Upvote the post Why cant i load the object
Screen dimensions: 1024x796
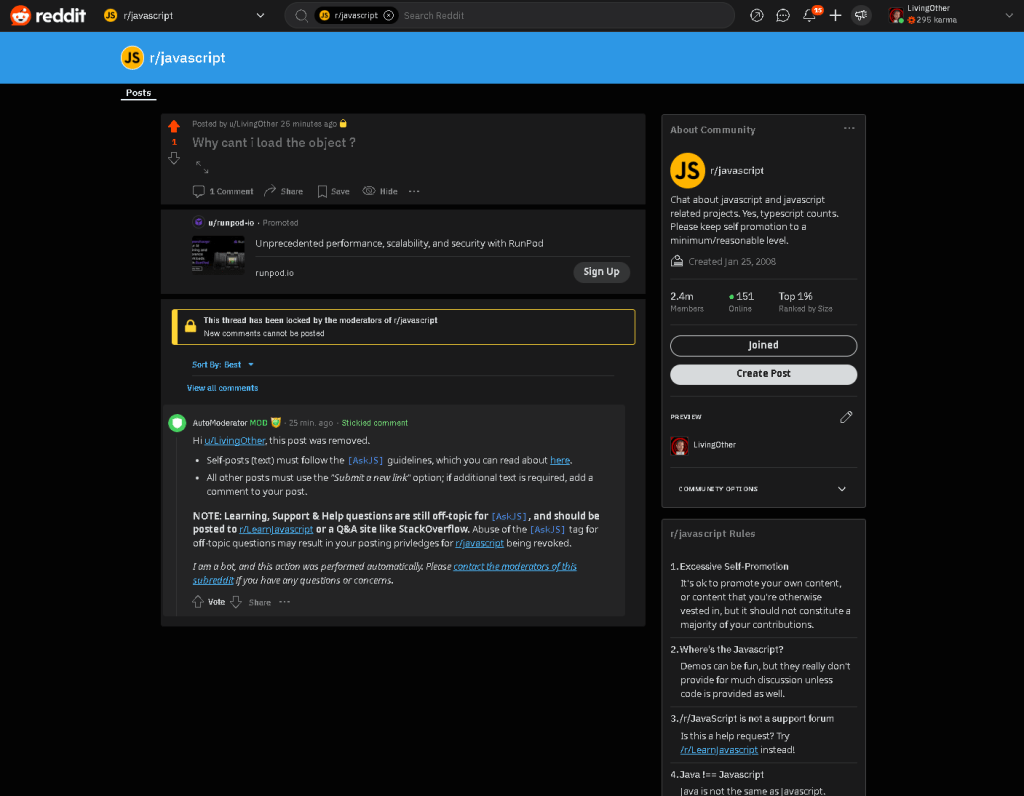[174, 126]
